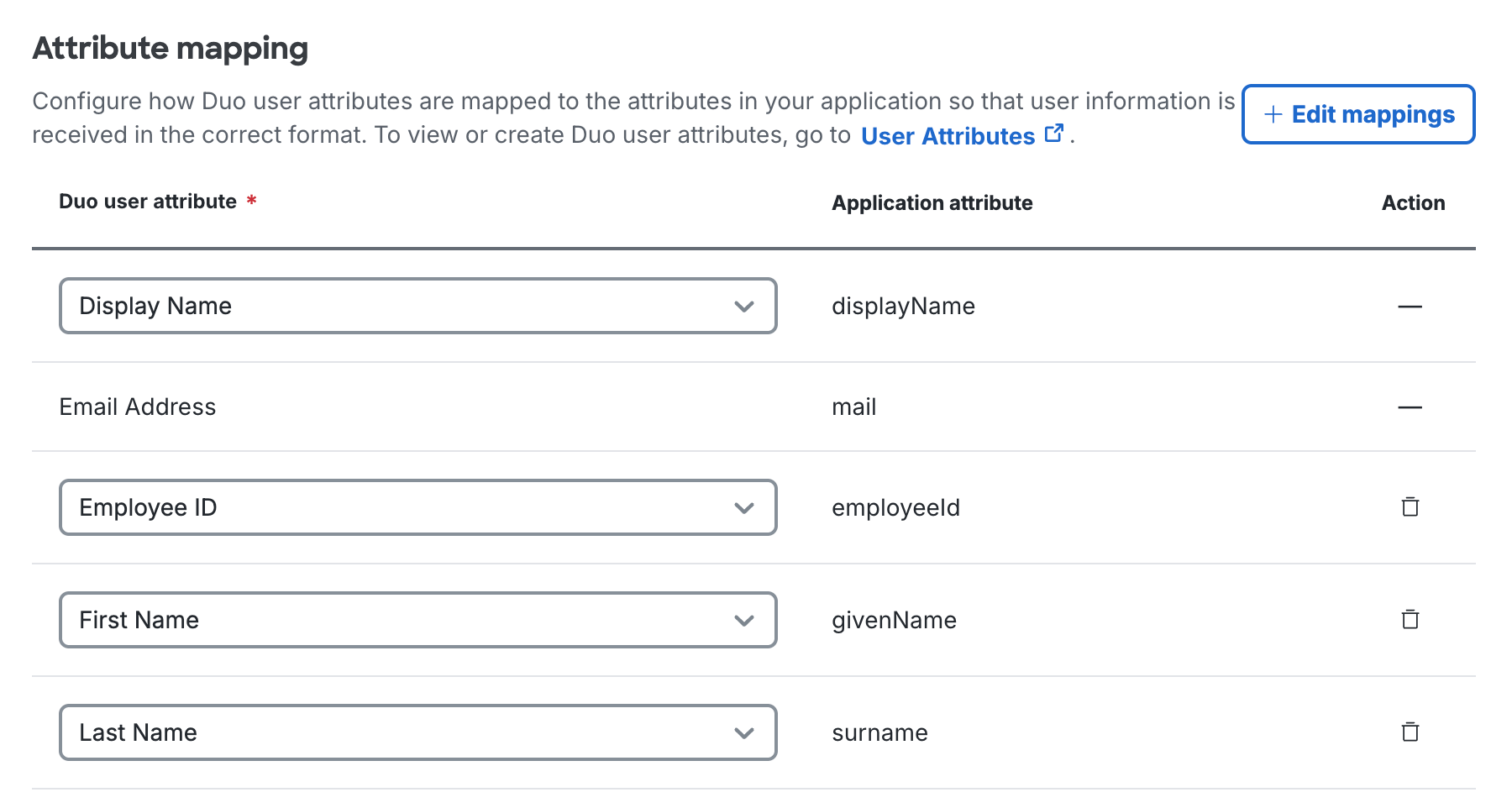The image size is (1512, 808).
Task: Delete the Last Name mapping row
Action: (1411, 732)
